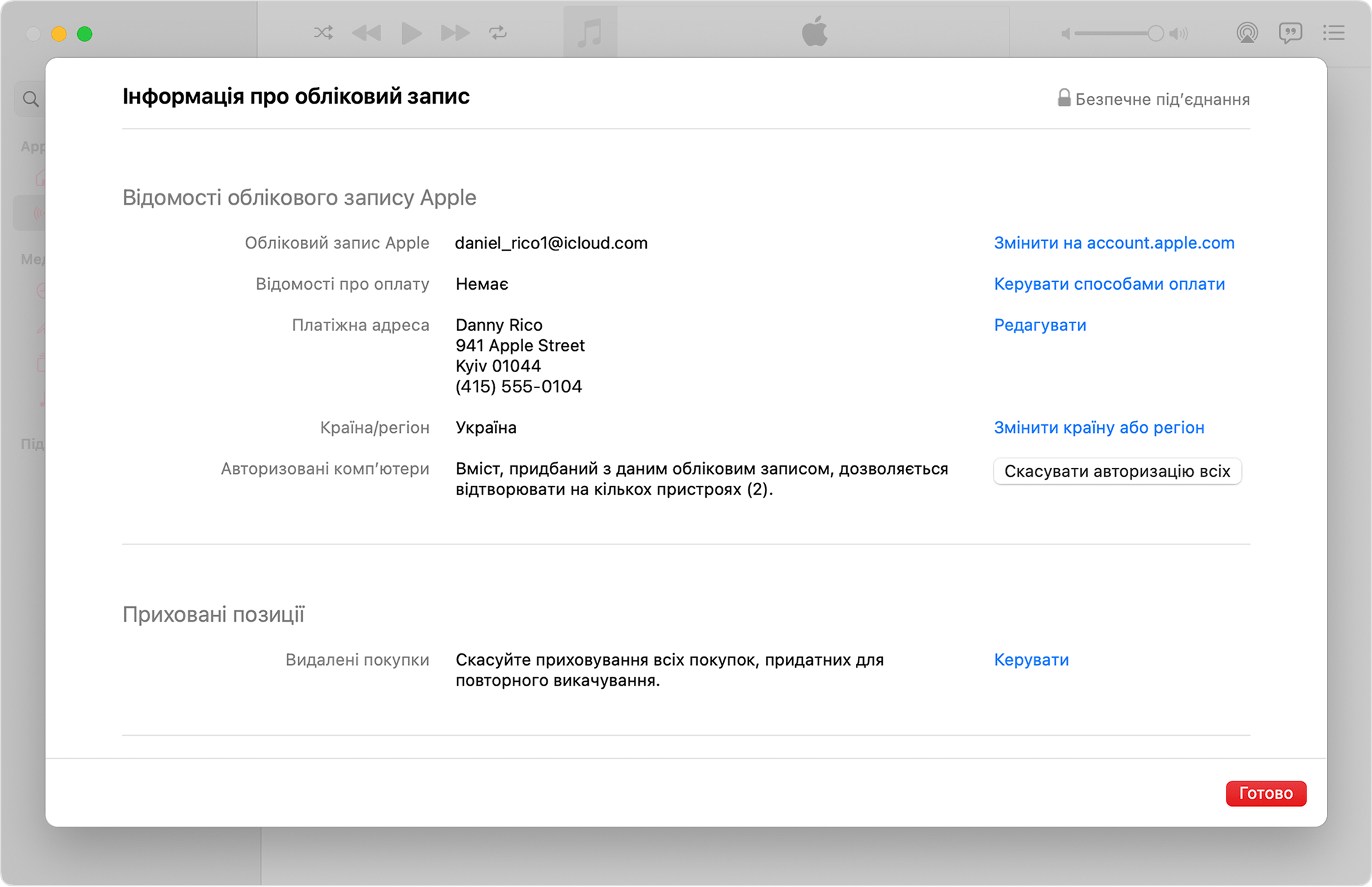This screenshot has width=1372, height=887.
Task: Click the heading 'Інформація про обліковий запис'
Action: click(x=296, y=97)
